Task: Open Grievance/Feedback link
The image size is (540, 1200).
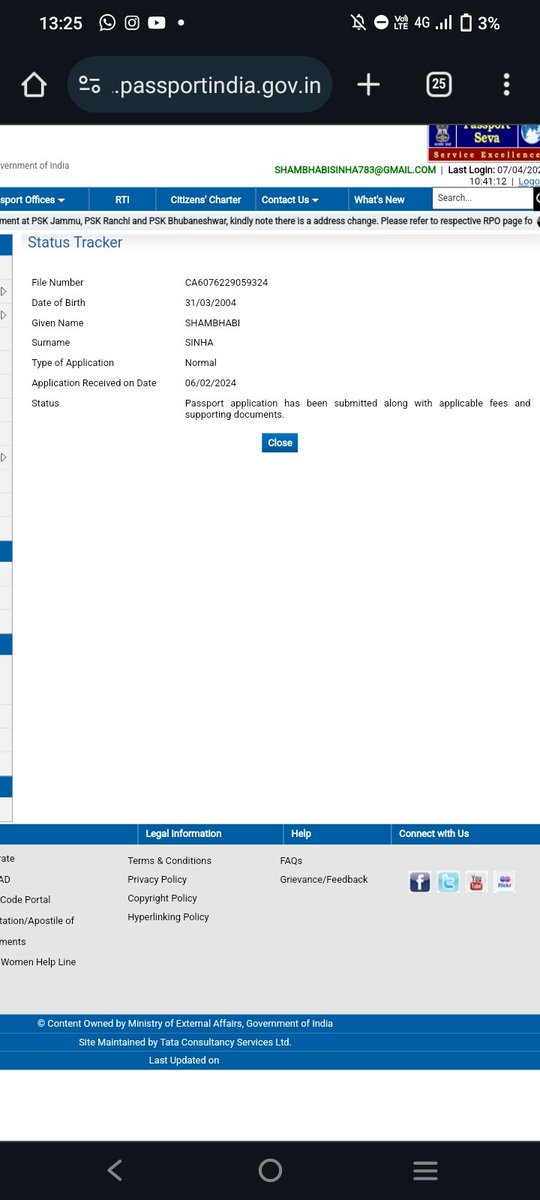Action: coord(324,880)
